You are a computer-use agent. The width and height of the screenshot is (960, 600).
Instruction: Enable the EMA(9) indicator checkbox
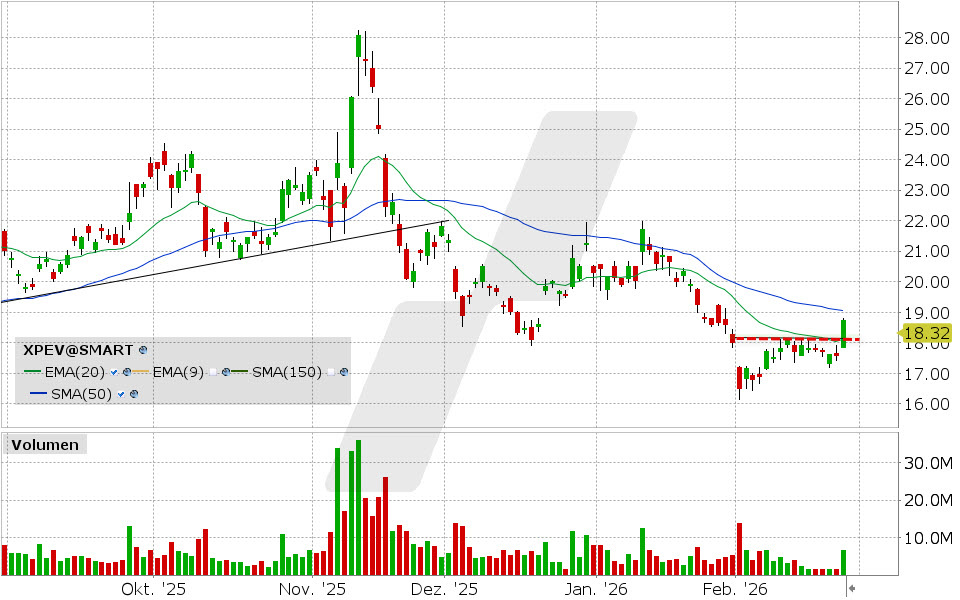click(213, 372)
